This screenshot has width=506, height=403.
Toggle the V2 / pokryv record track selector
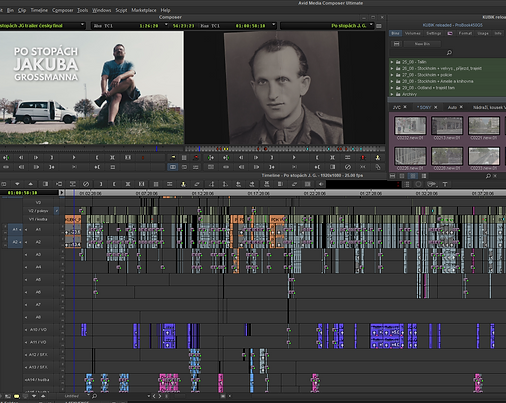[x=38, y=211]
